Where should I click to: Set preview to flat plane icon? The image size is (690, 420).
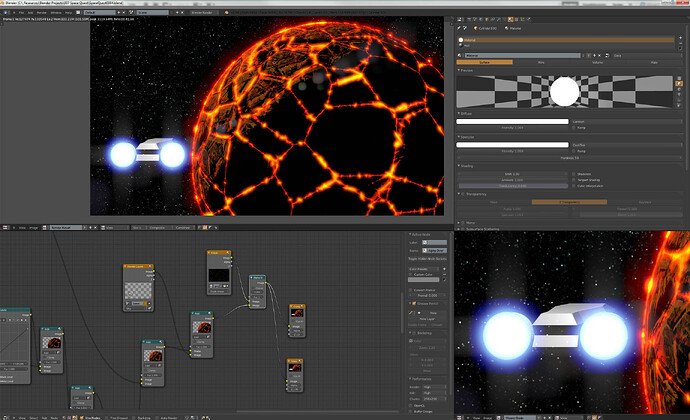pos(679,78)
